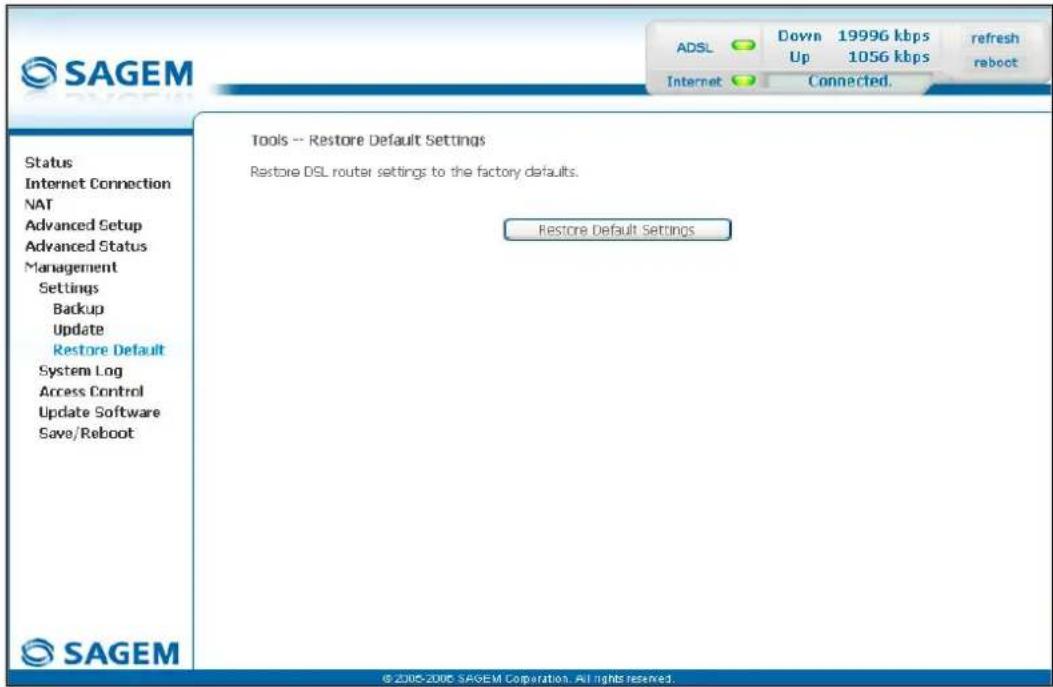Click the reboot link in header
This screenshot has width=1053, height=687.
tap(995, 62)
